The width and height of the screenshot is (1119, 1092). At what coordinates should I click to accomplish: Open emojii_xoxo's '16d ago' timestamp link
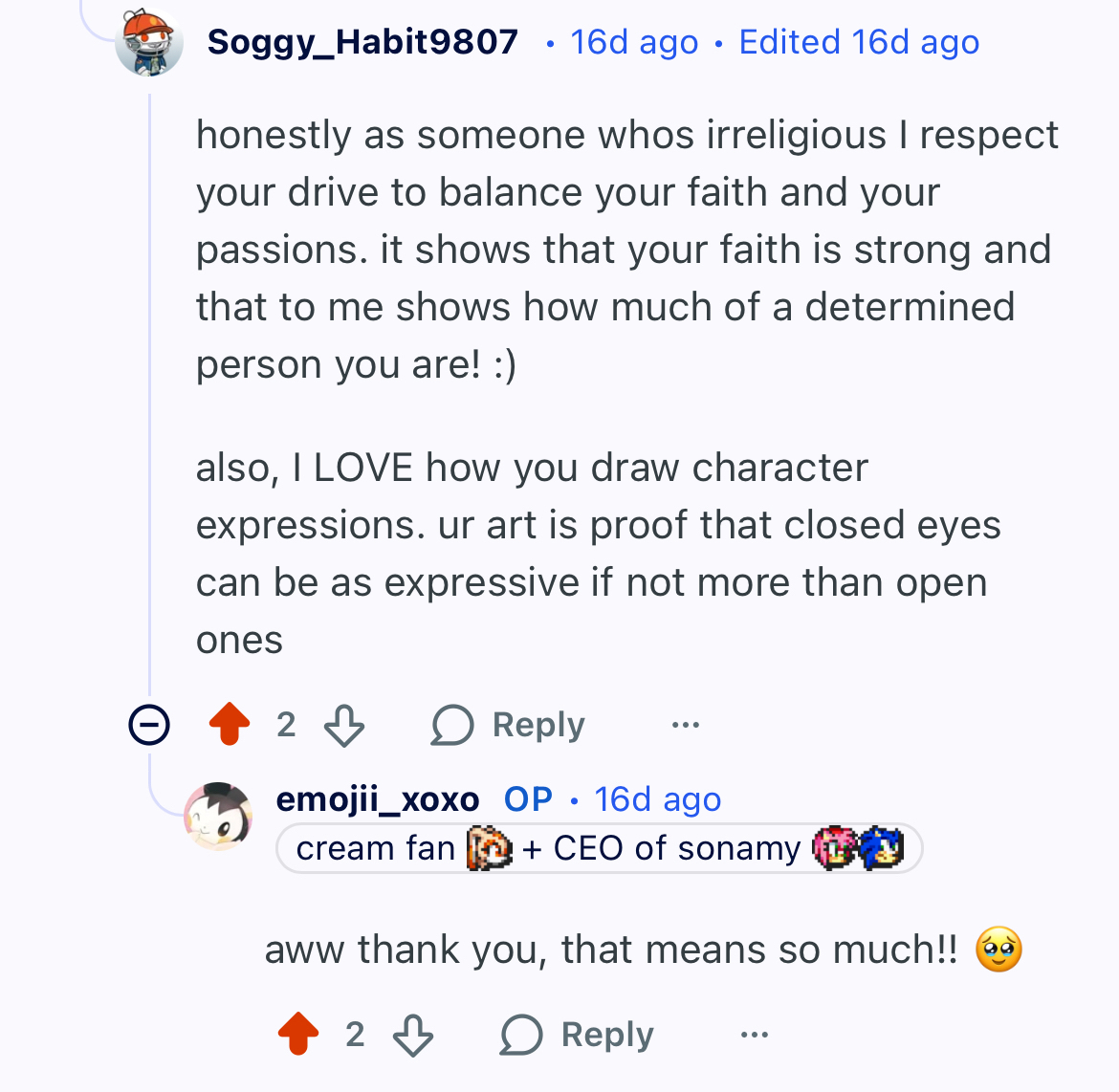658,799
